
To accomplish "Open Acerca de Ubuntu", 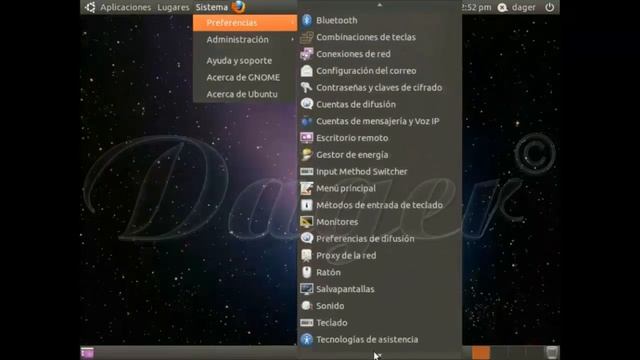I will [245, 94].
